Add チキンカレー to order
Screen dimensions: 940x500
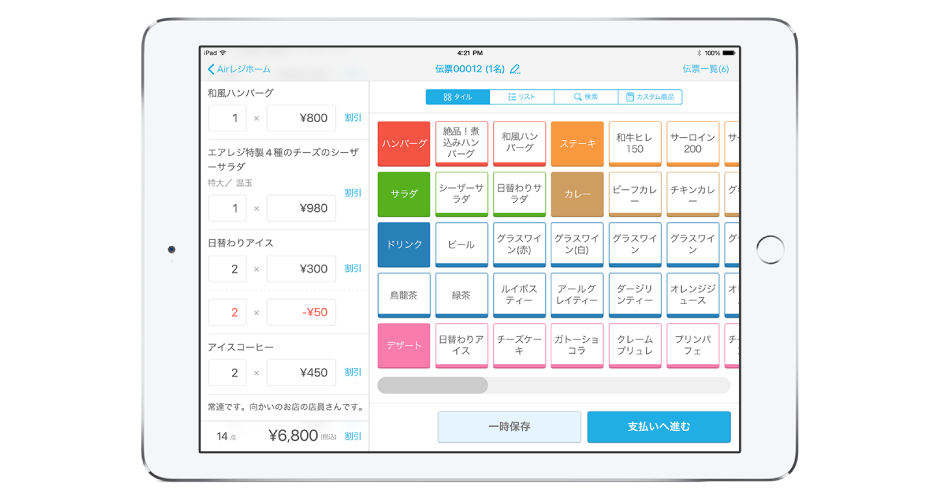click(x=692, y=194)
